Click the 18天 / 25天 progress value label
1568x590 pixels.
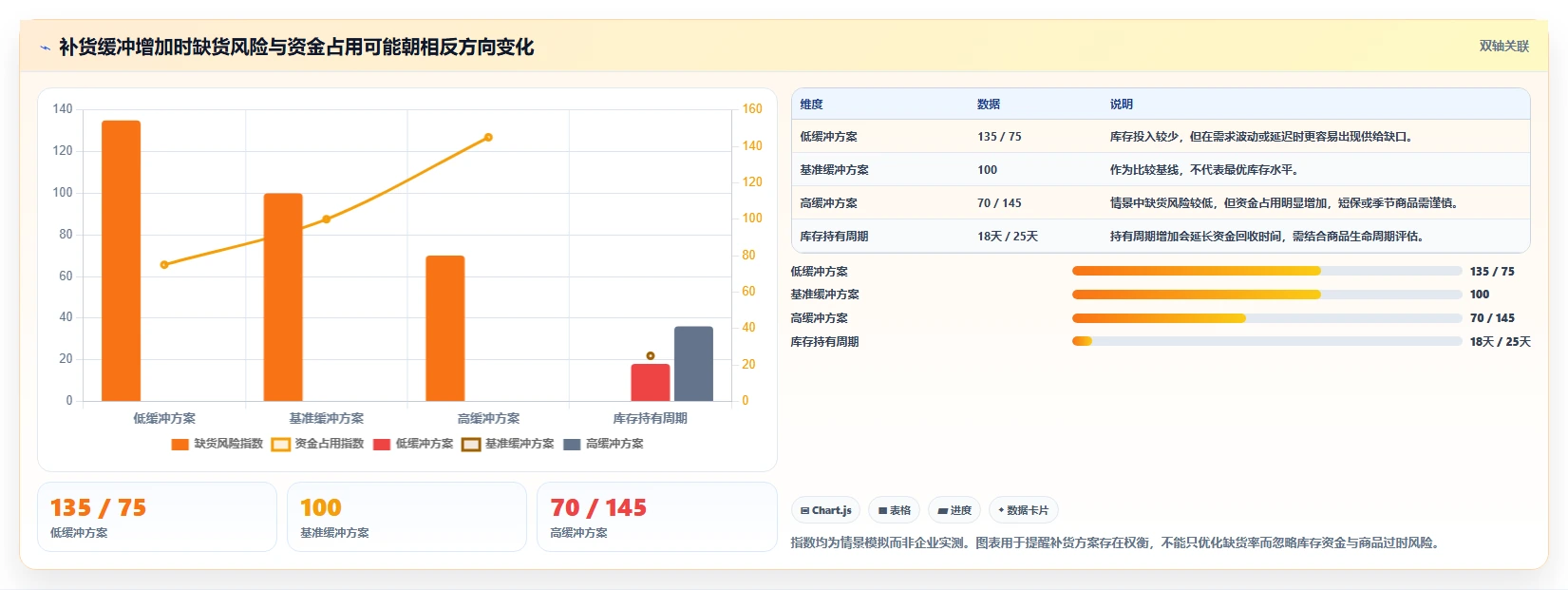tap(1501, 342)
